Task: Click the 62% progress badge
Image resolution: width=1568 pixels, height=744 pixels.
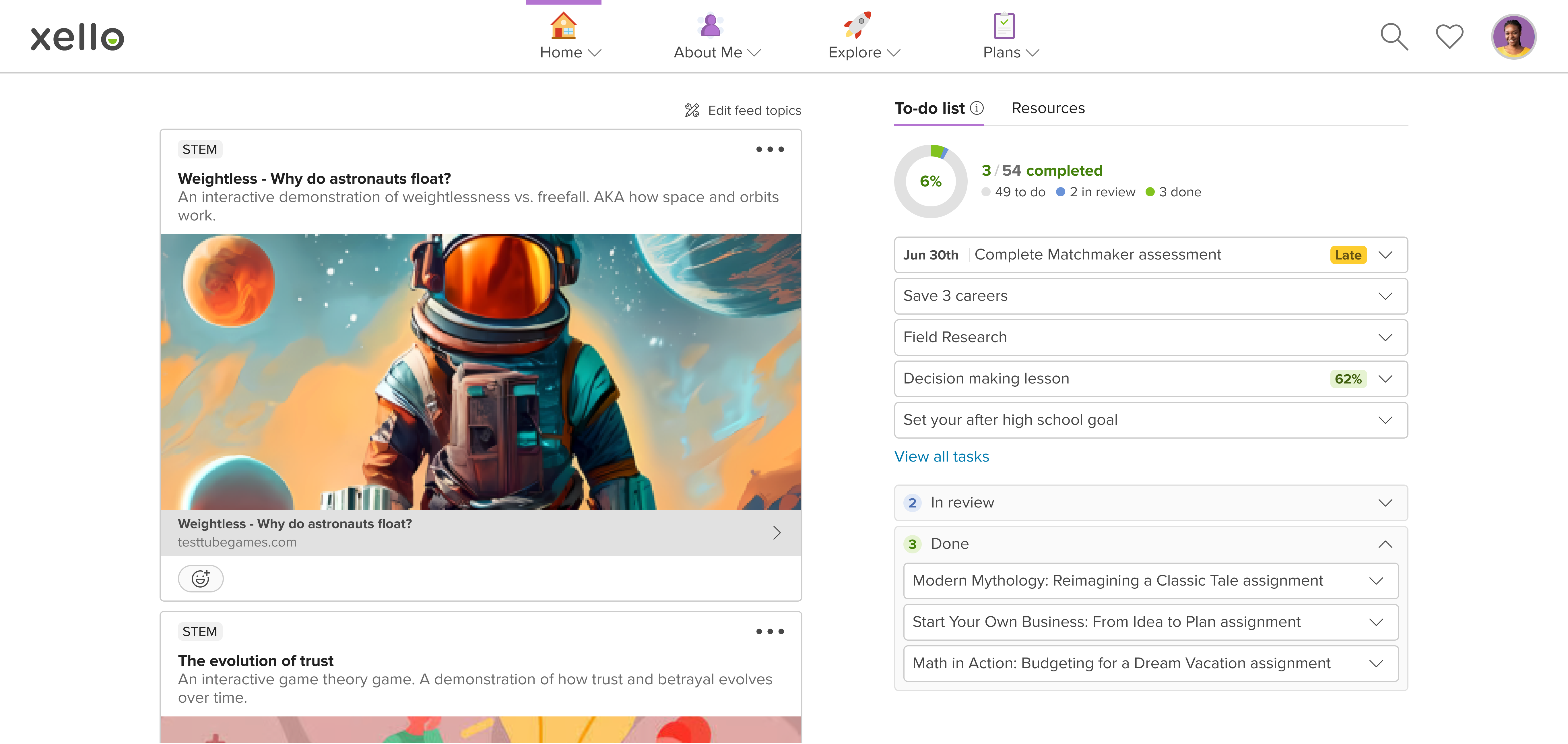Action: [1348, 379]
